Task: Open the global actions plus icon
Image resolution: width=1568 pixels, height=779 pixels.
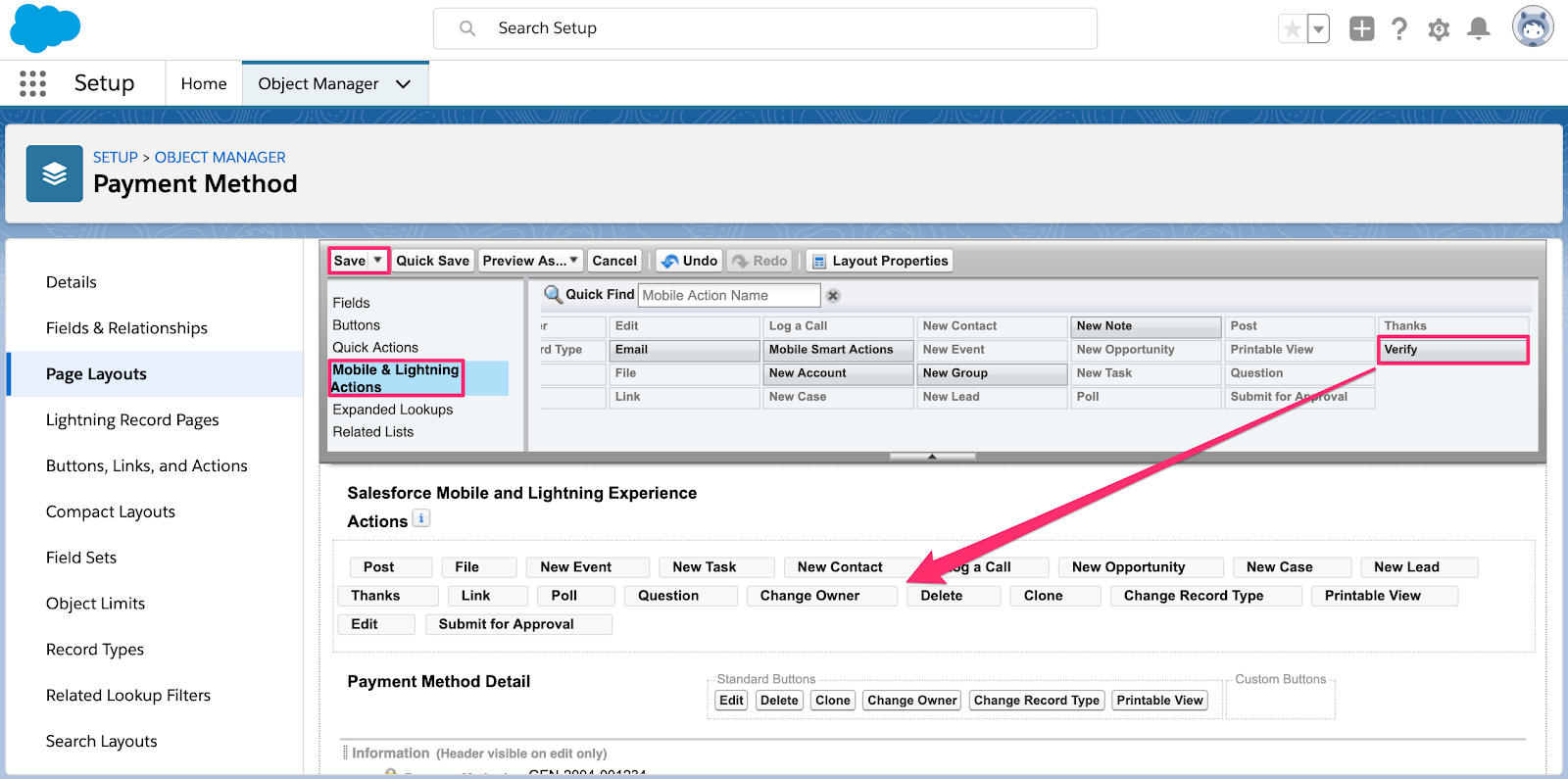Action: [x=1361, y=28]
